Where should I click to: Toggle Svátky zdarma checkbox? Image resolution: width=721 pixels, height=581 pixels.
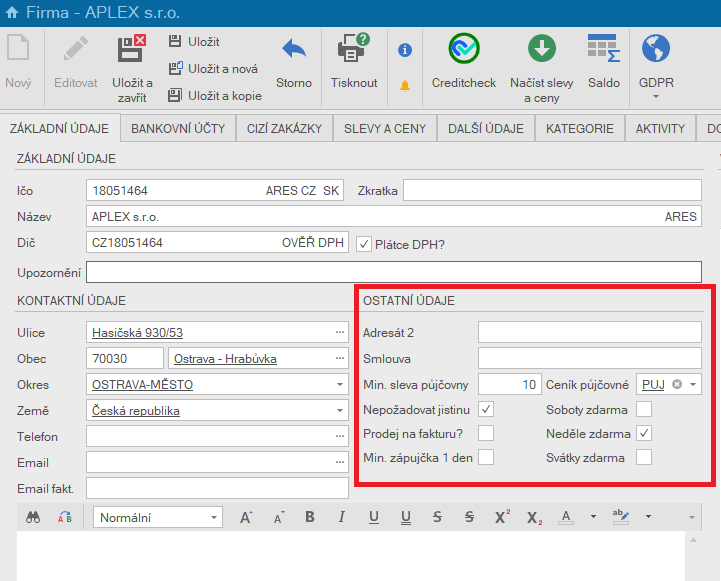tap(644, 457)
